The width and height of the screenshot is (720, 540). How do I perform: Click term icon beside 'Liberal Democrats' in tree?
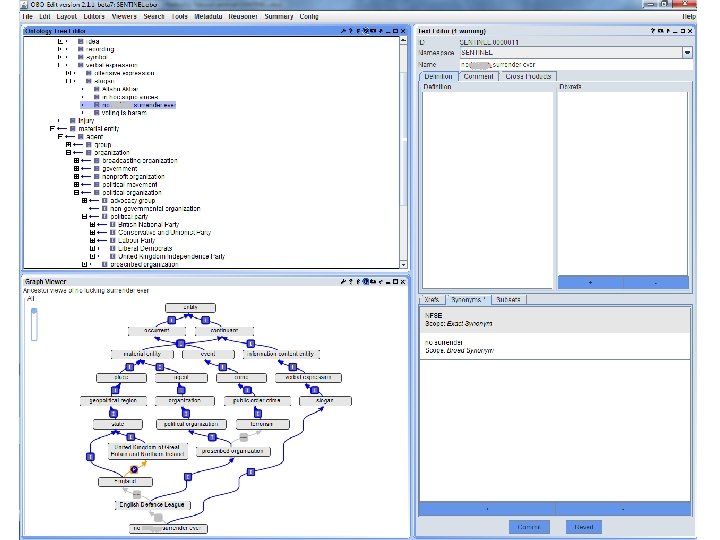pyautogui.click(x=112, y=248)
